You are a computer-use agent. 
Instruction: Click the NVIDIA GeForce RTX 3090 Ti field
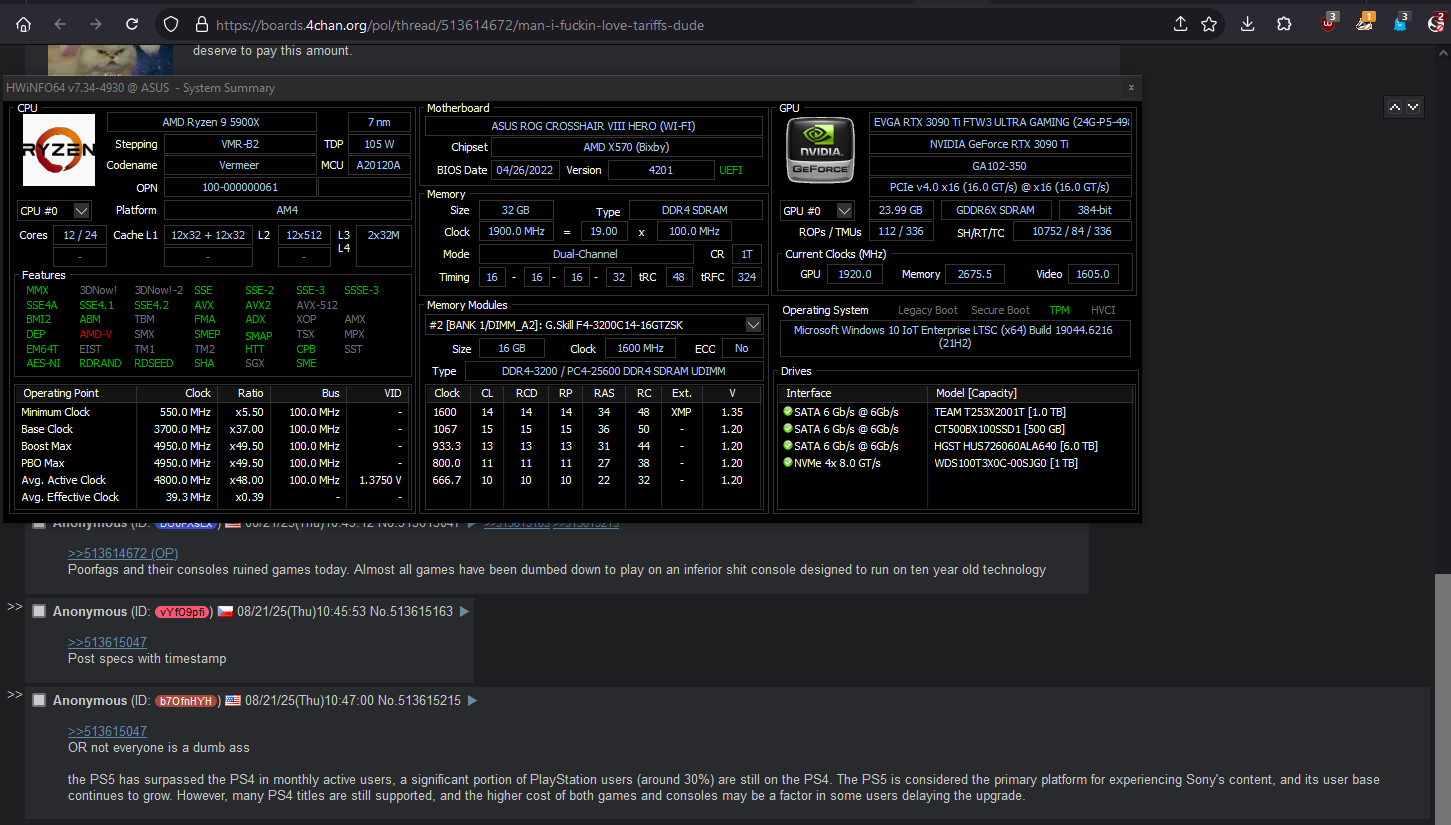point(1000,144)
